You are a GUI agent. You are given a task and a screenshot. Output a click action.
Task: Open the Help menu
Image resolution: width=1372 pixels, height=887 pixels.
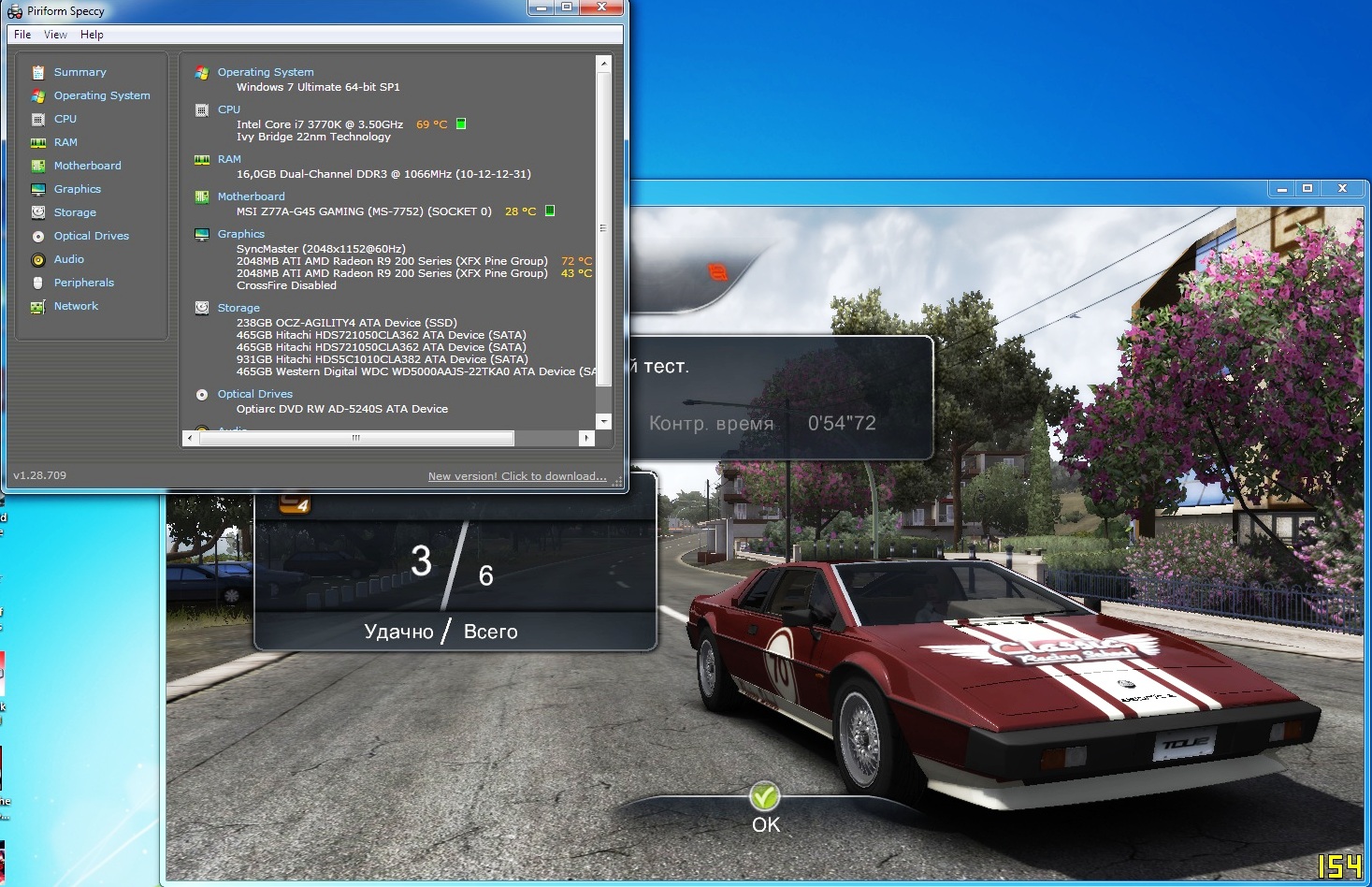click(x=92, y=35)
